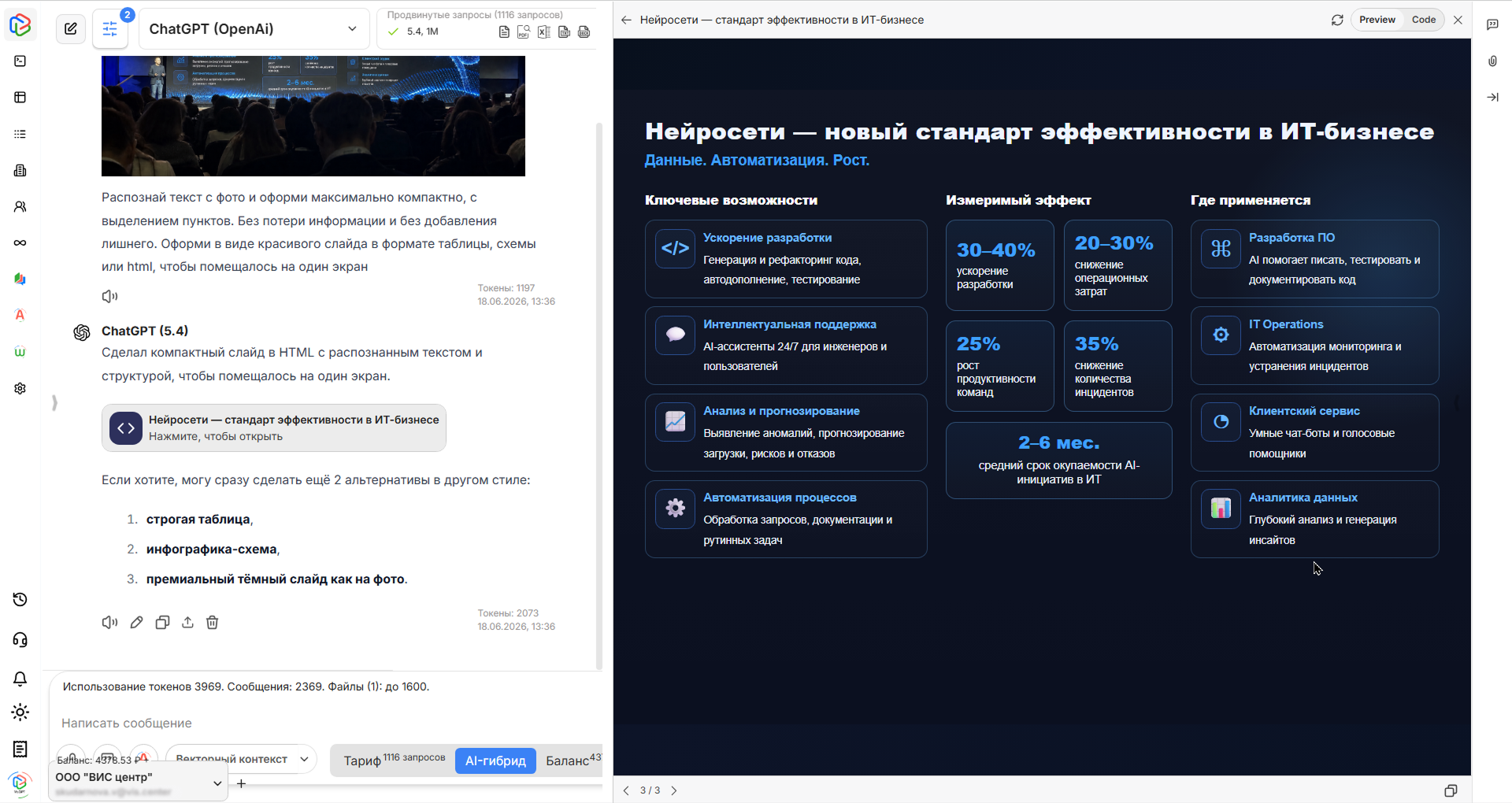Click the 'IT Operations' card heading
The image size is (1512, 803).
click(x=1286, y=324)
